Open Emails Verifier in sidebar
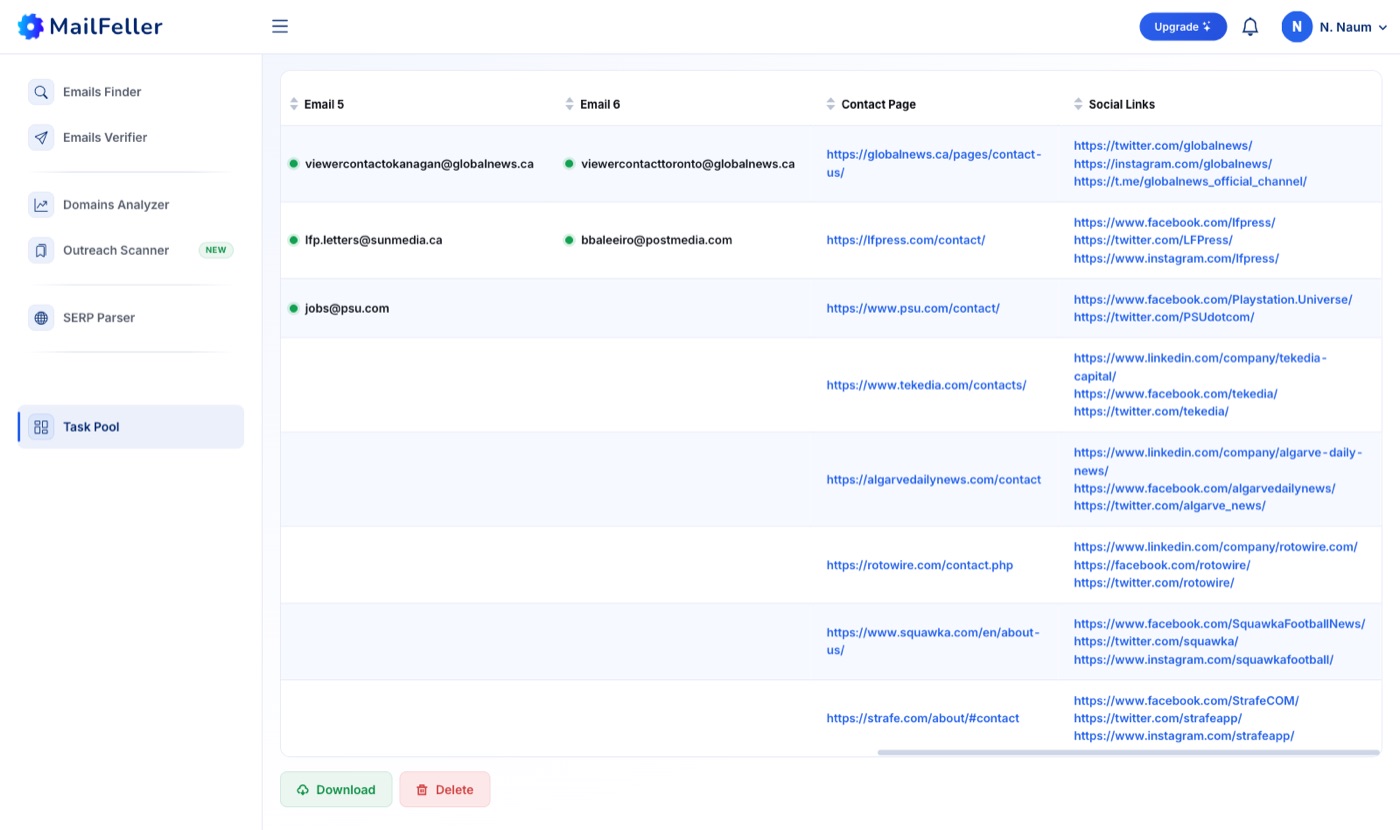Image resolution: width=1400 pixels, height=830 pixels. 131,138
